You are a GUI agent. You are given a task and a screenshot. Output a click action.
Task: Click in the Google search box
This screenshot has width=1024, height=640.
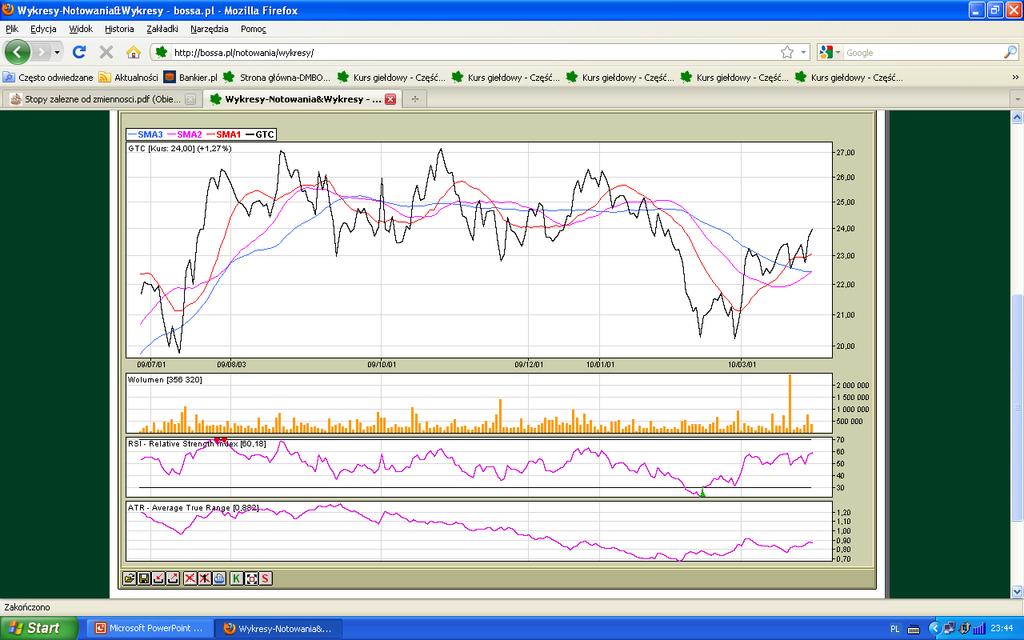(923, 52)
